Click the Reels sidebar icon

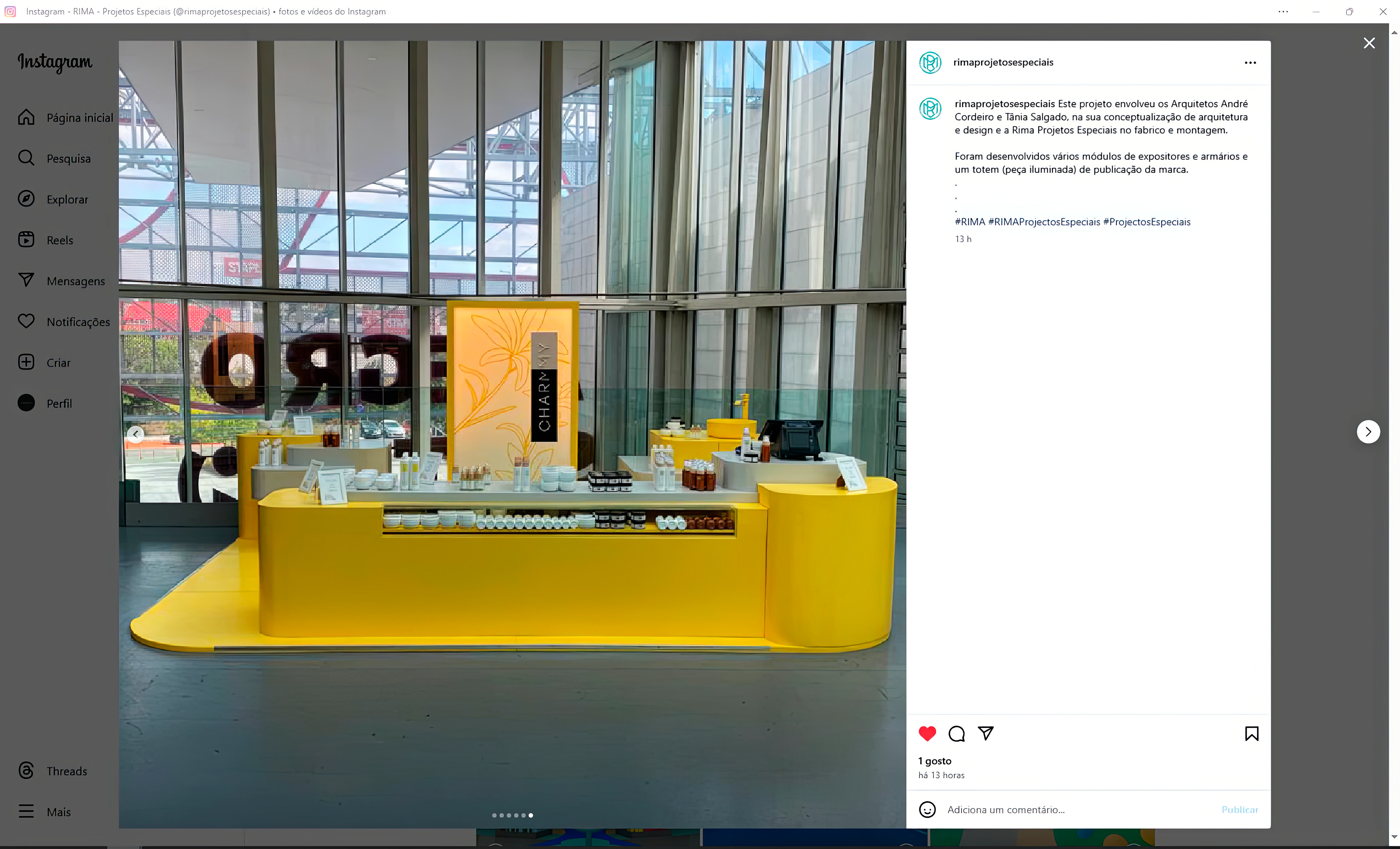26,240
